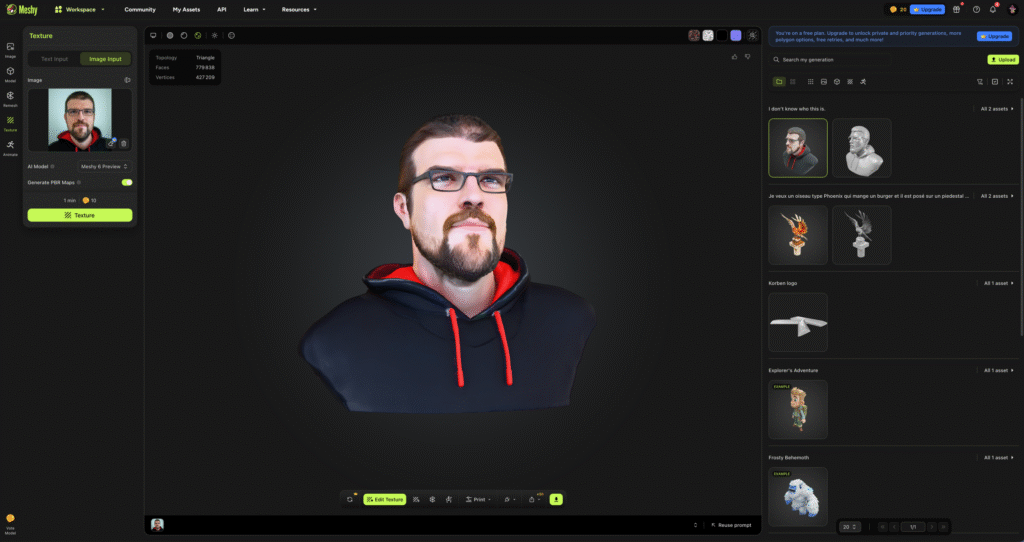Image resolution: width=1024 pixels, height=542 pixels.
Task: Open the Community menu item
Action: 140,9
